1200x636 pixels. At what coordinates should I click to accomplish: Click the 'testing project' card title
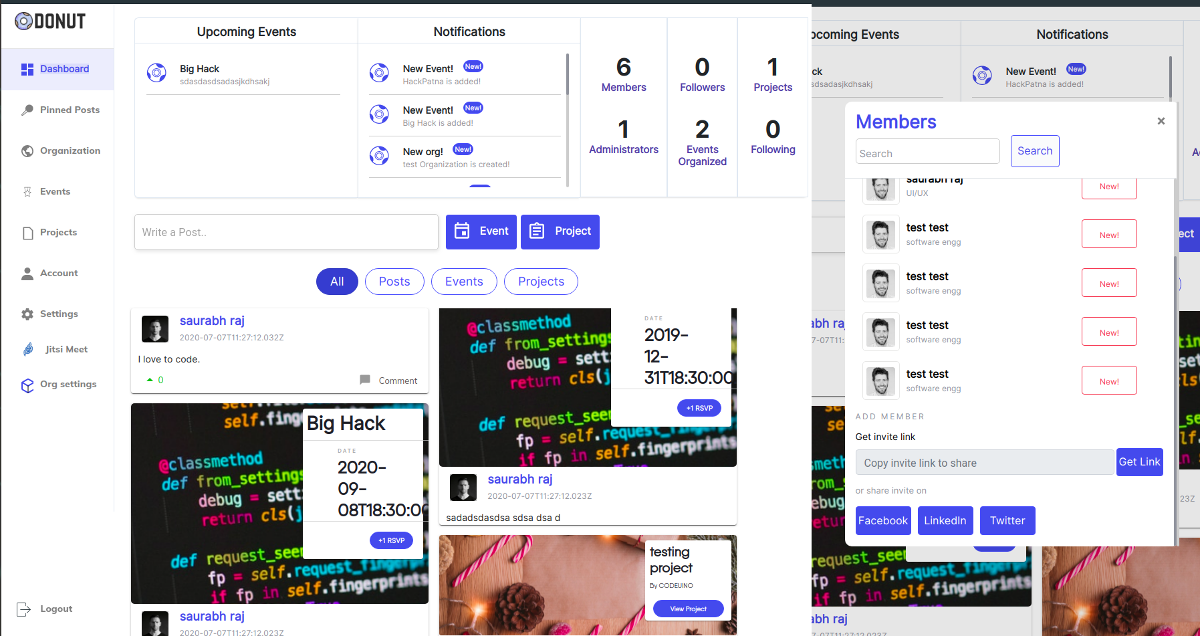(671, 559)
